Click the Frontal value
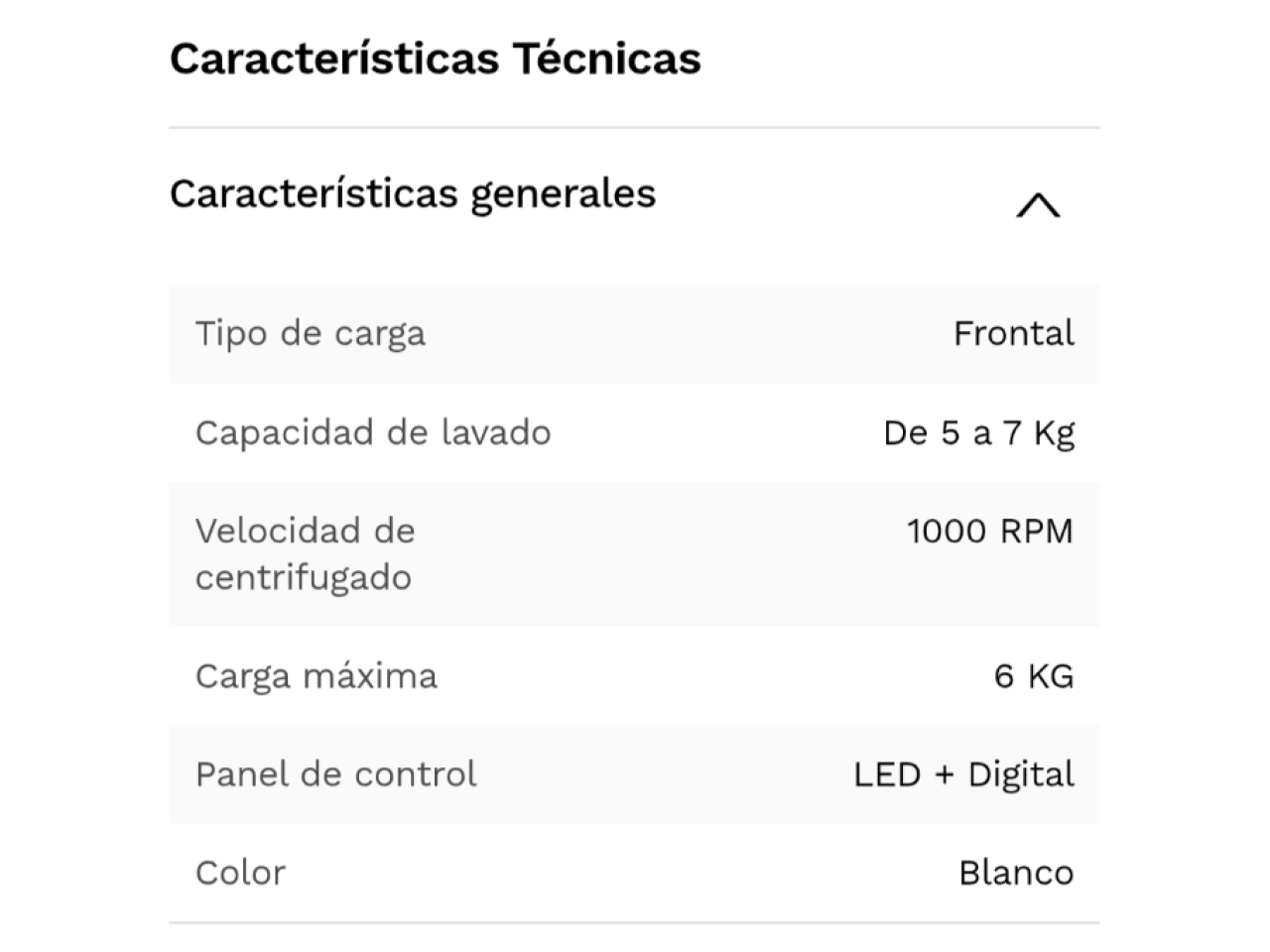The width and height of the screenshot is (1270, 952). (1014, 333)
